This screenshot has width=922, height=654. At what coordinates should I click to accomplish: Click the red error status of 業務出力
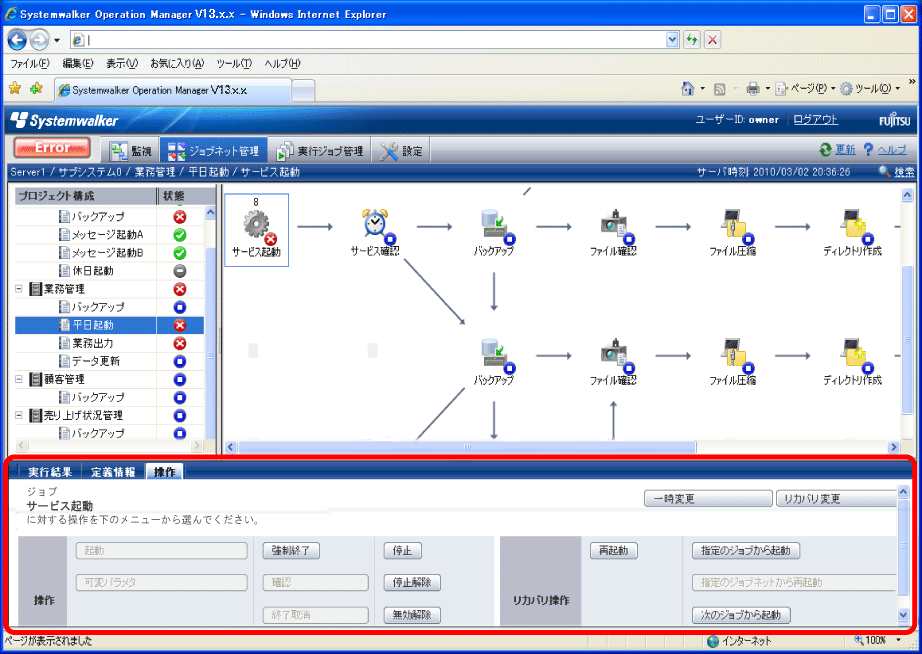tap(180, 343)
